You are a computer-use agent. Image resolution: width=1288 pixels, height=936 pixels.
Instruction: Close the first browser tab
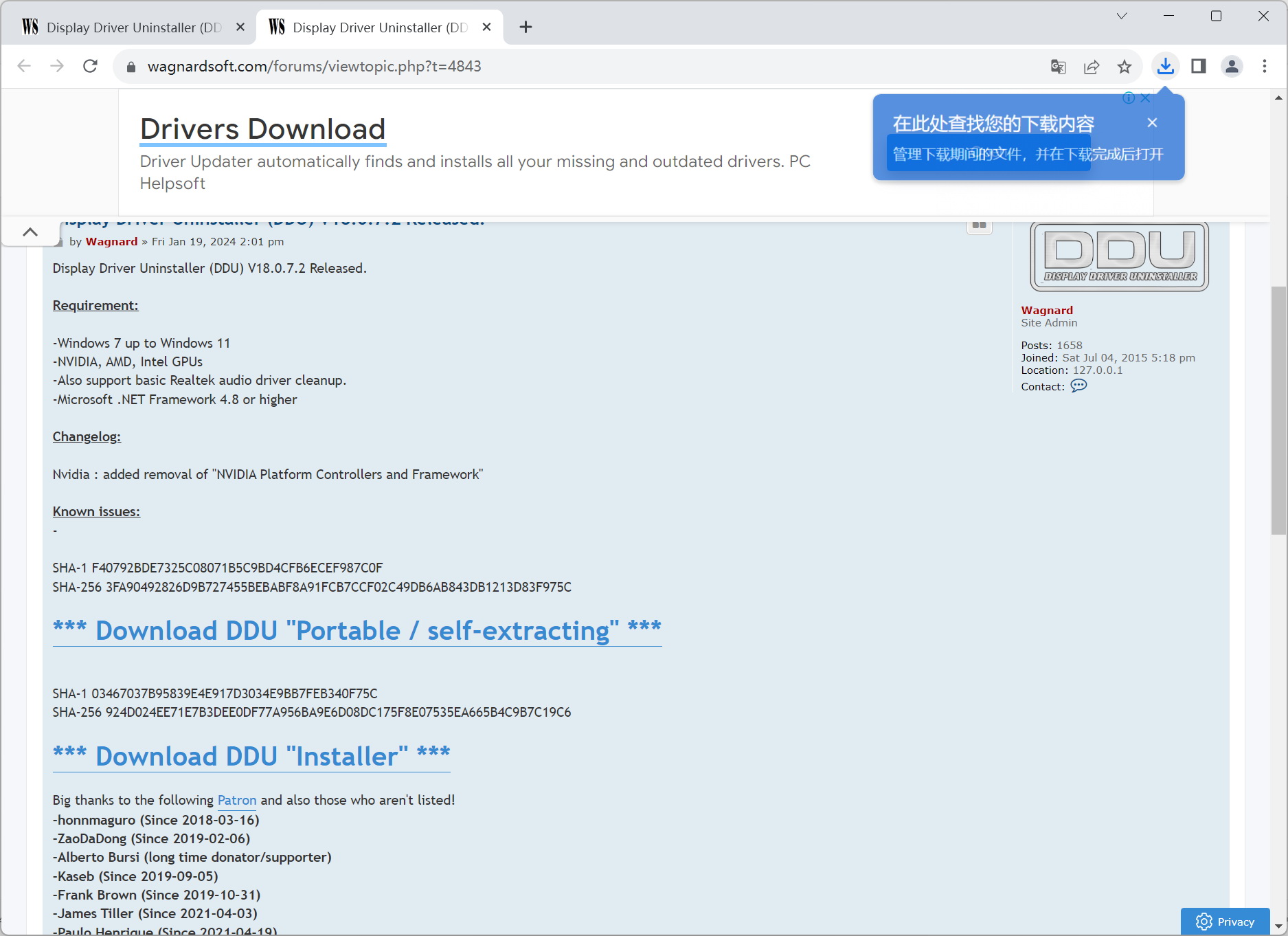coord(240,27)
